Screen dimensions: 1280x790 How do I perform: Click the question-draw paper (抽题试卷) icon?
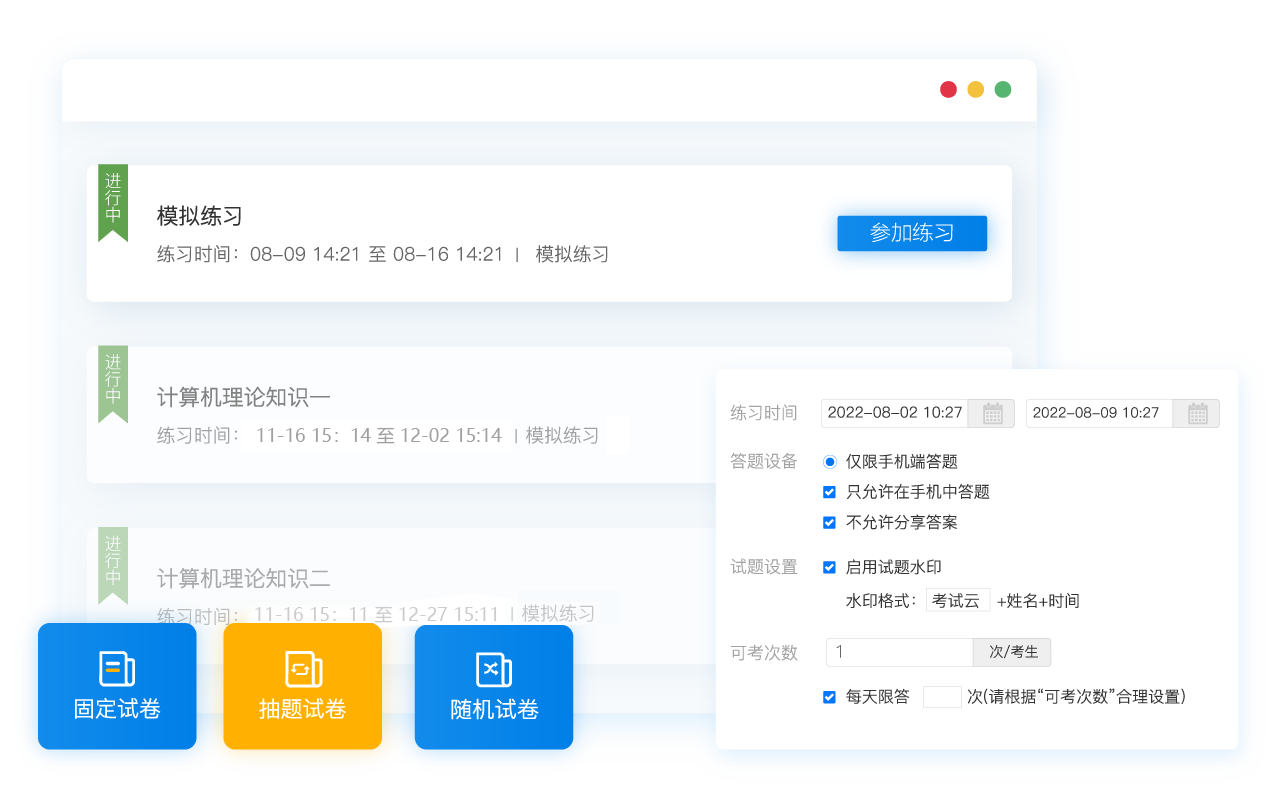pos(302,669)
